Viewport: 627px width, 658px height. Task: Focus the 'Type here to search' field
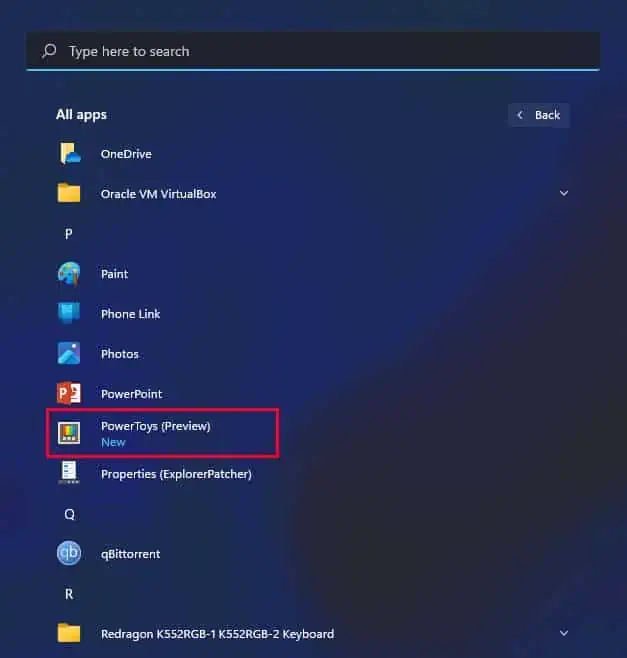pos(313,51)
